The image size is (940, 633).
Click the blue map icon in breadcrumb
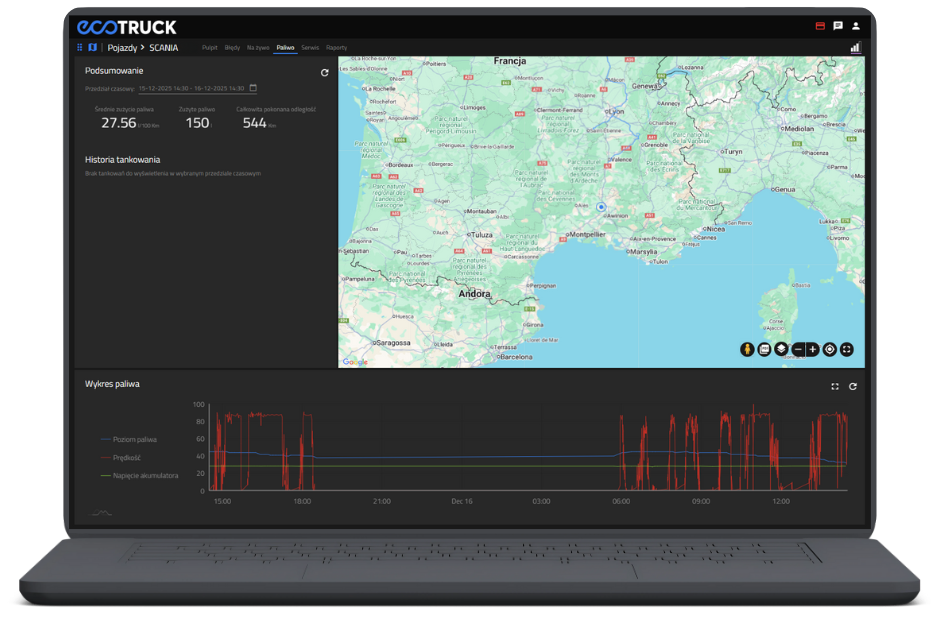tap(92, 47)
